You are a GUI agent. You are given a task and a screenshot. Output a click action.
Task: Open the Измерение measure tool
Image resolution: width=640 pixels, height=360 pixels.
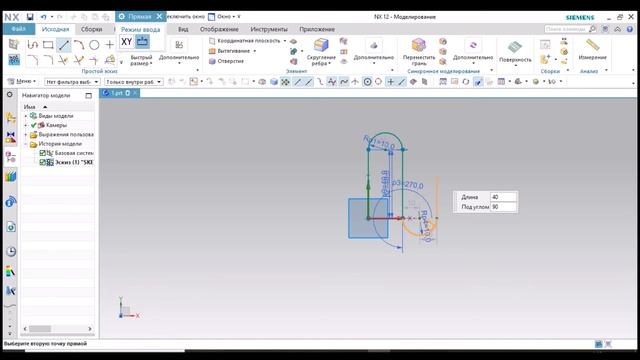592,50
